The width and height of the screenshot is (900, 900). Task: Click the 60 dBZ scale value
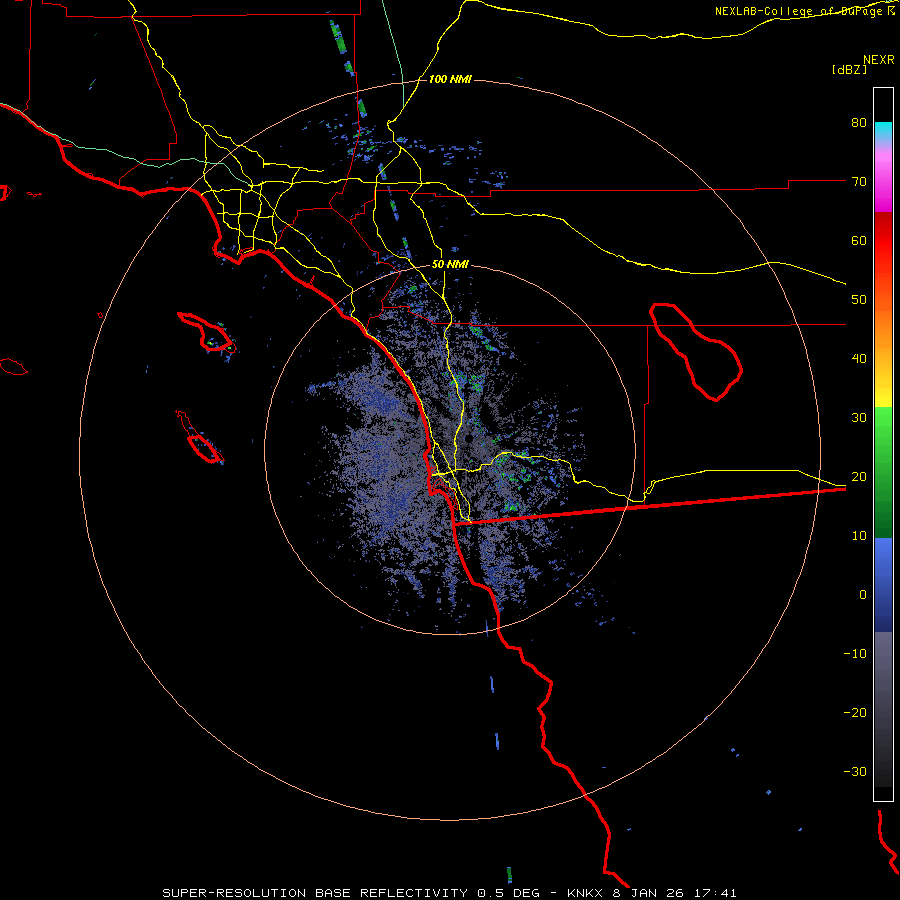(x=859, y=240)
